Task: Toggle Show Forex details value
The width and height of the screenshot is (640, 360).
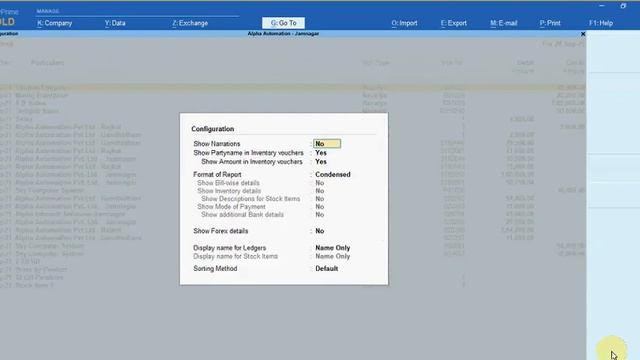Action: click(320, 231)
